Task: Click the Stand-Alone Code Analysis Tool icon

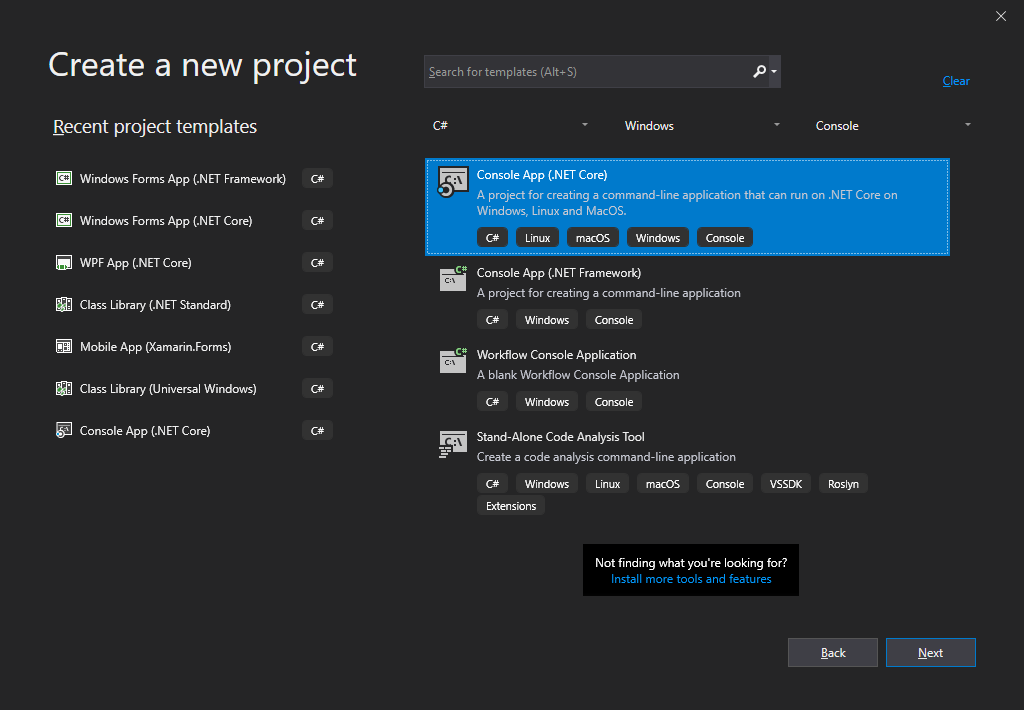Action: click(453, 443)
